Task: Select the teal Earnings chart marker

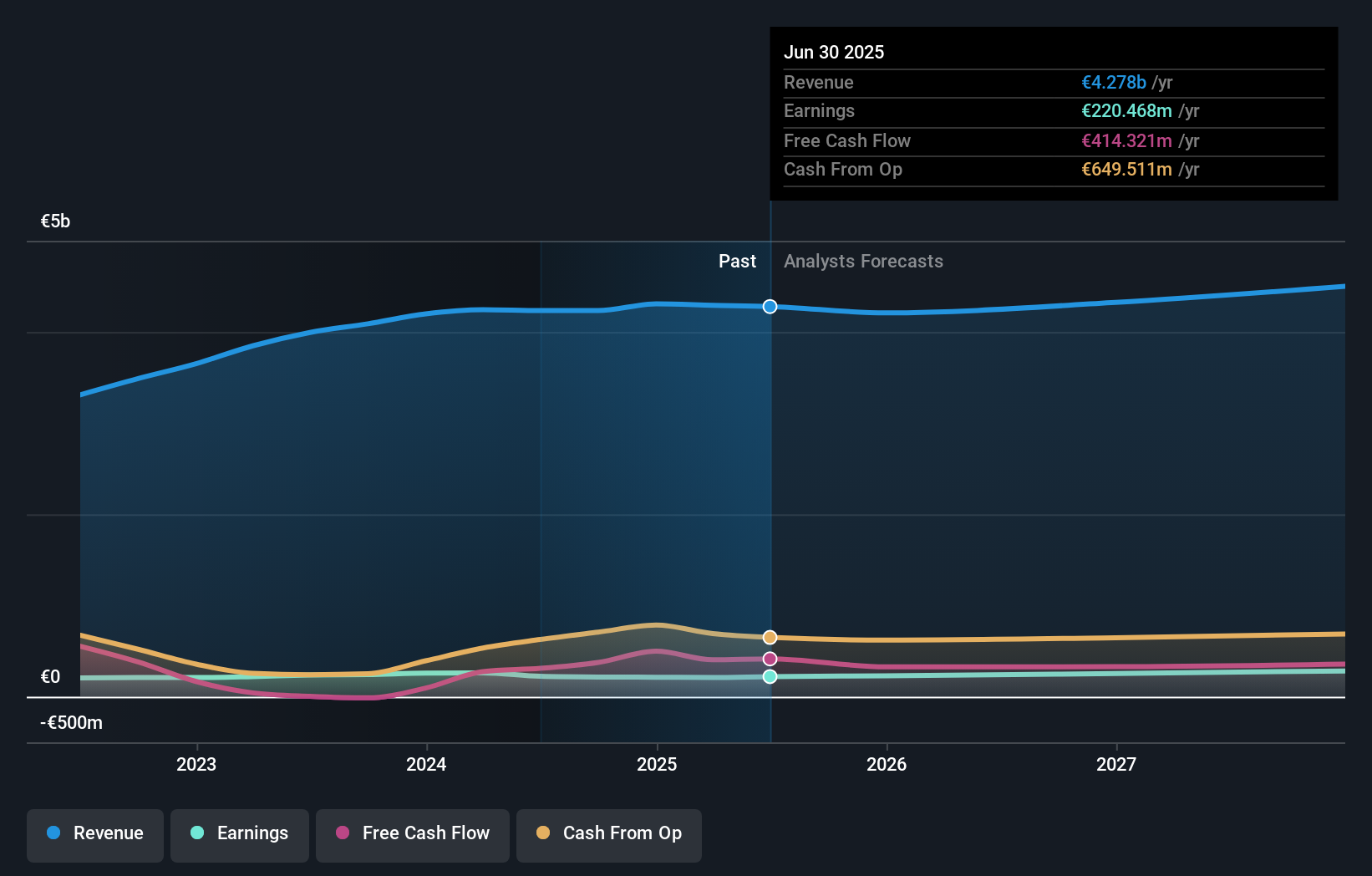Action: click(x=769, y=677)
